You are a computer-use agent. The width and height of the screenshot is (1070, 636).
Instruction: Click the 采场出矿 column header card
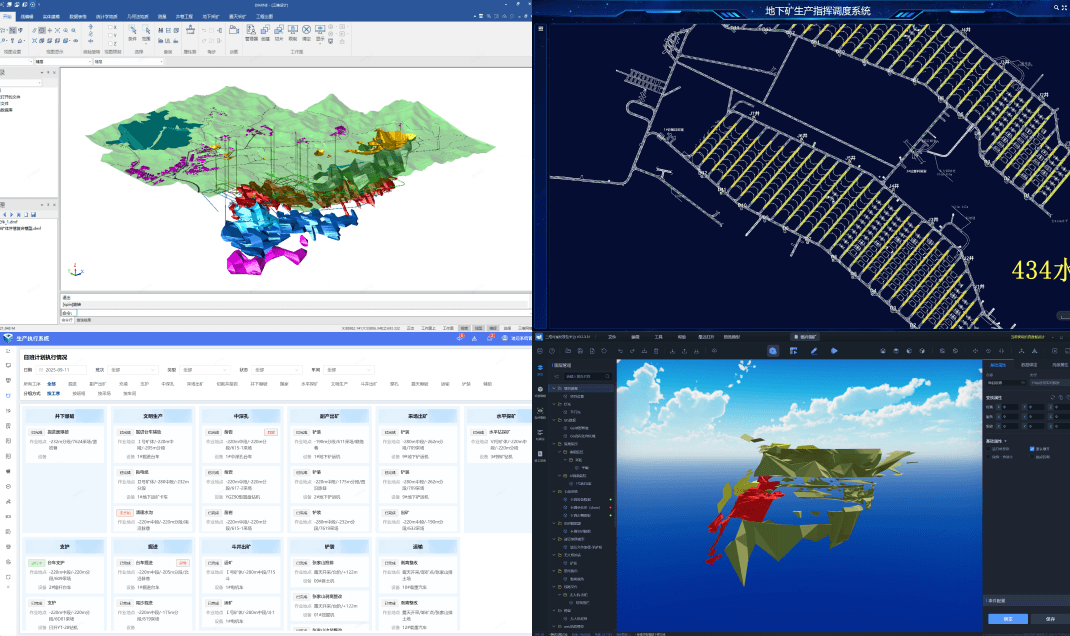click(x=418, y=416)
